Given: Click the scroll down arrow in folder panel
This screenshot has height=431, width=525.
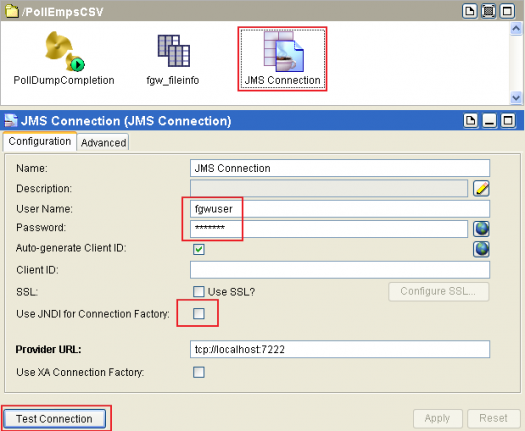Looking at the screenshot, I should [x=516, y=98].
